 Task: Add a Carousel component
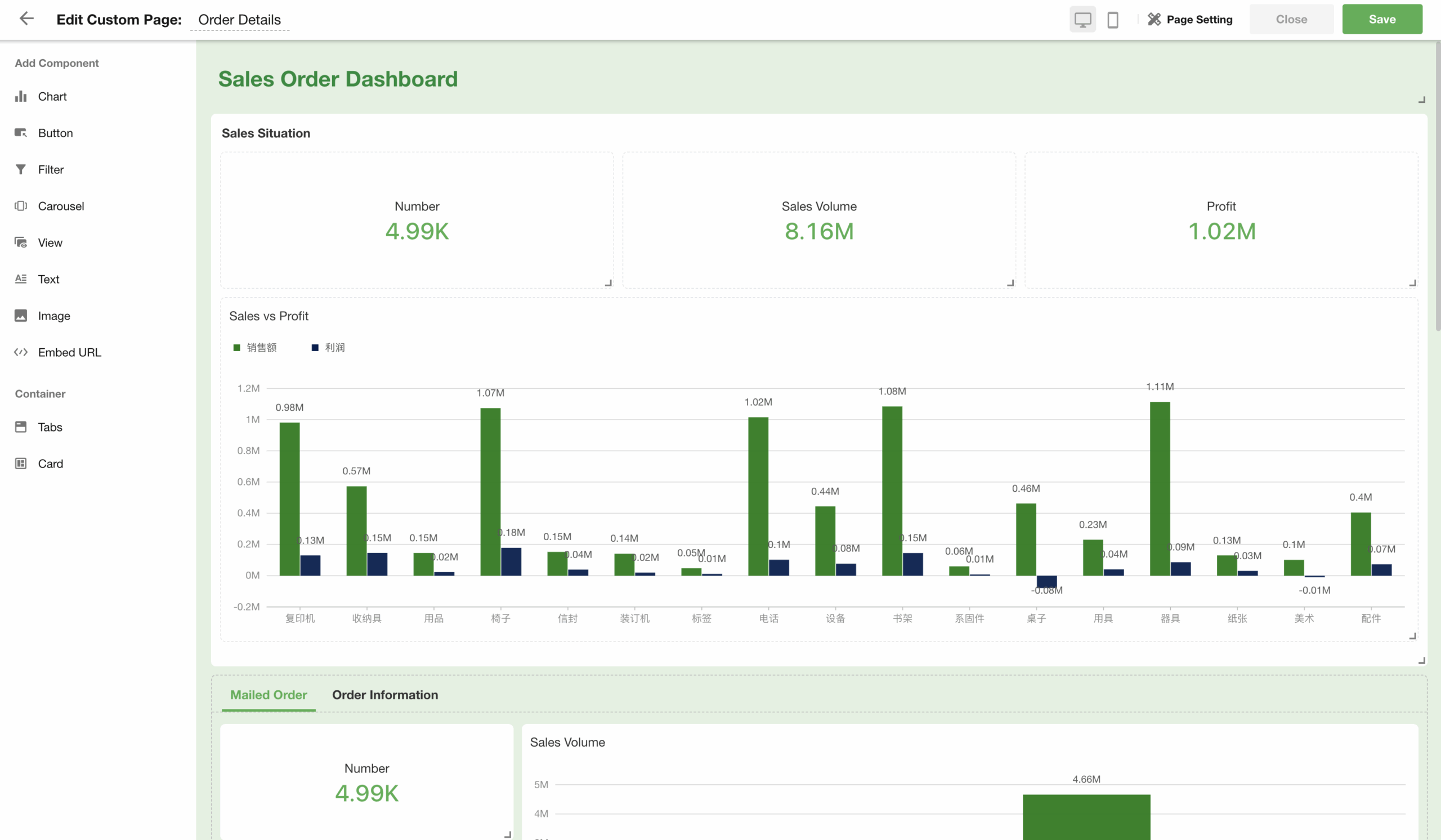pyautogui.click(x=61, y=206)
